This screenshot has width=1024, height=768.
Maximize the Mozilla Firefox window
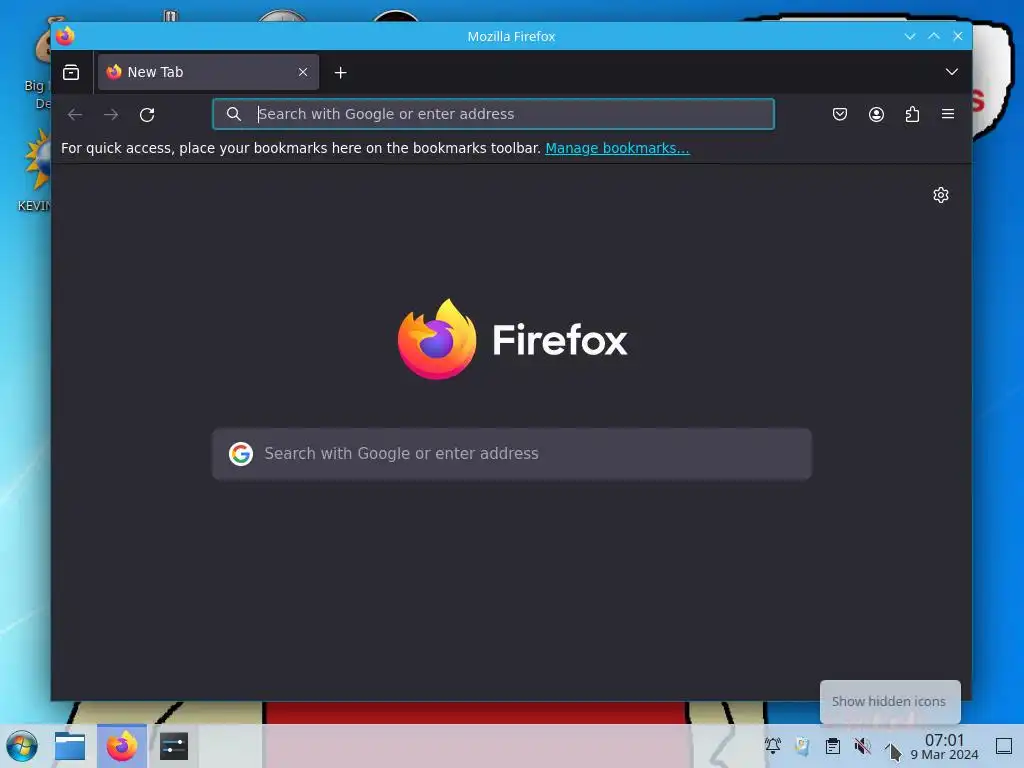click(934, 37)
